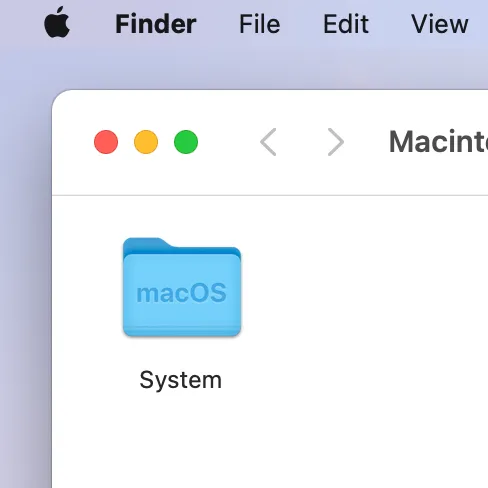Click the Macintosh window title

click(x=438, y=142)
